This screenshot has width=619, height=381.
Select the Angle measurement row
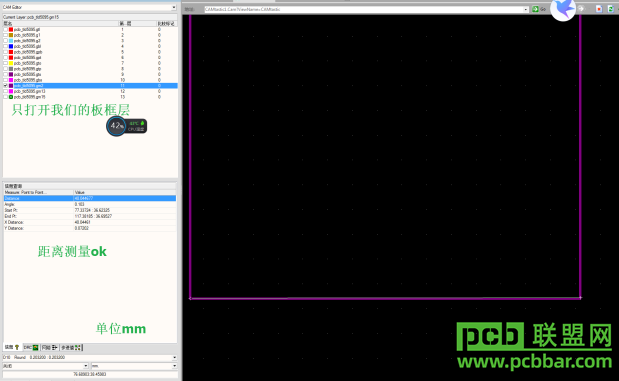(x=90, y=205)
